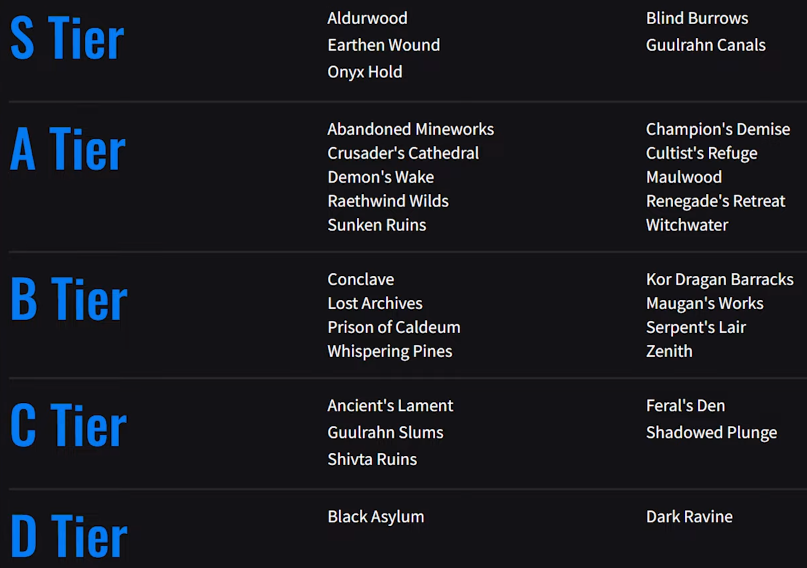Click the S Tier heading
The height and width of the screenshot is (568, 807).
(67, 38)
